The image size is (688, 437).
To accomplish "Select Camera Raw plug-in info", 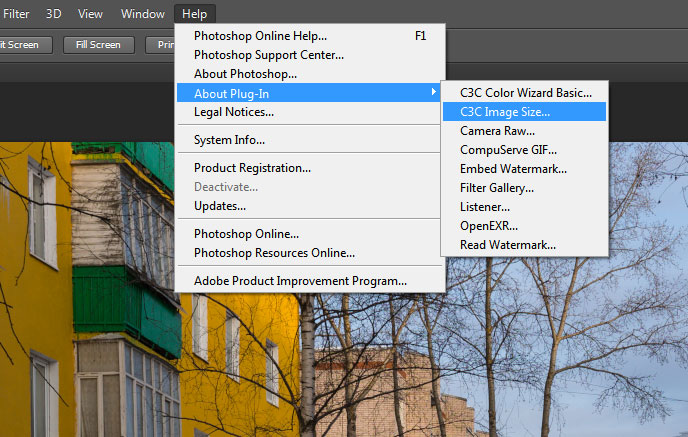I will pyautogui.click(x=525, y=131).
